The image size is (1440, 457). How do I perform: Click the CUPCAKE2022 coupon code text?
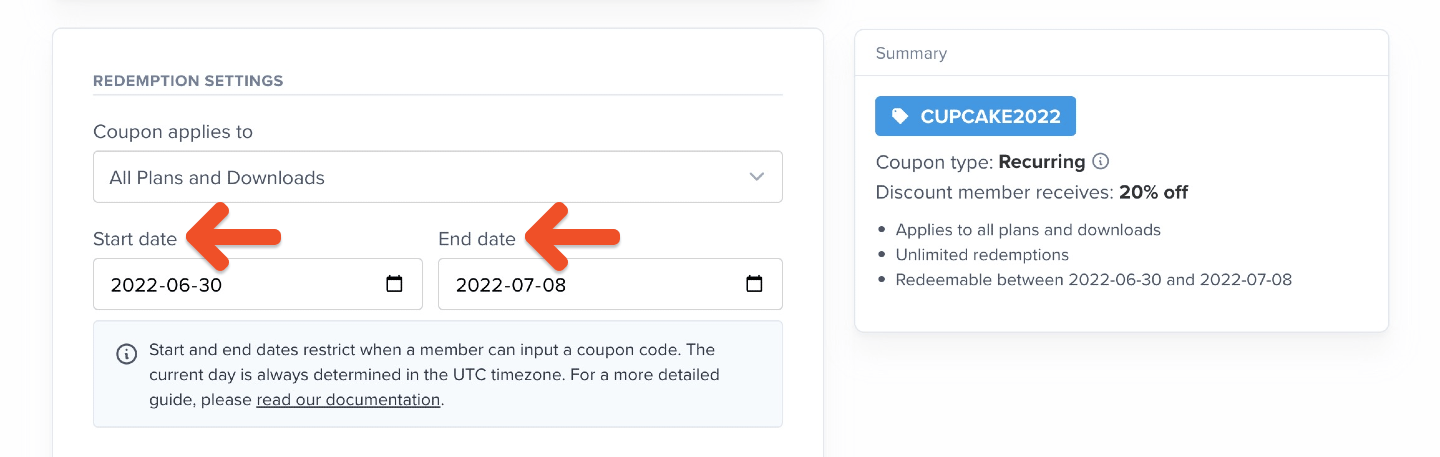click(x=990, y=116)
